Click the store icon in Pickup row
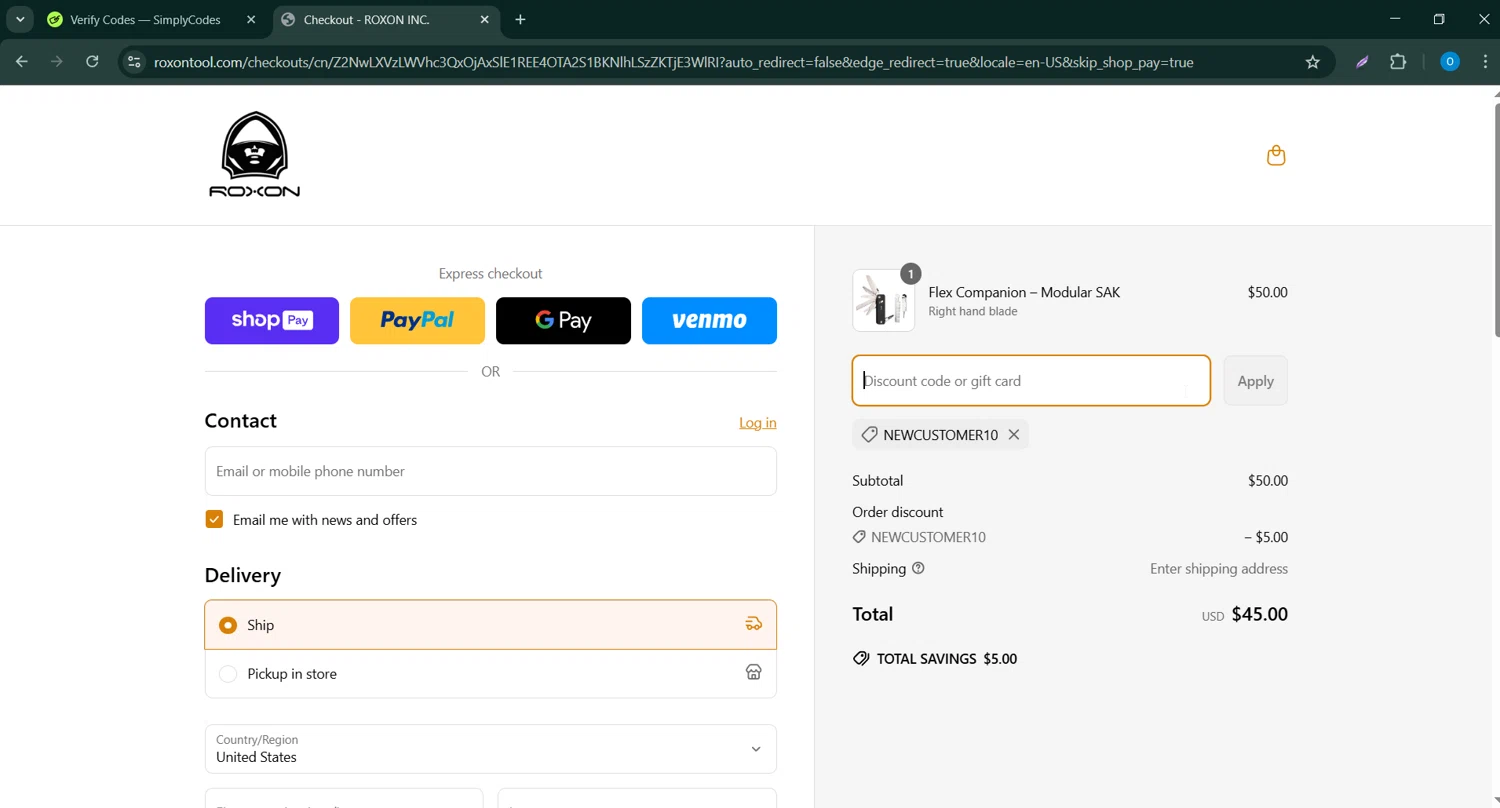The height and width of the screenshot is (808, 1500). [x=754, y=673]
